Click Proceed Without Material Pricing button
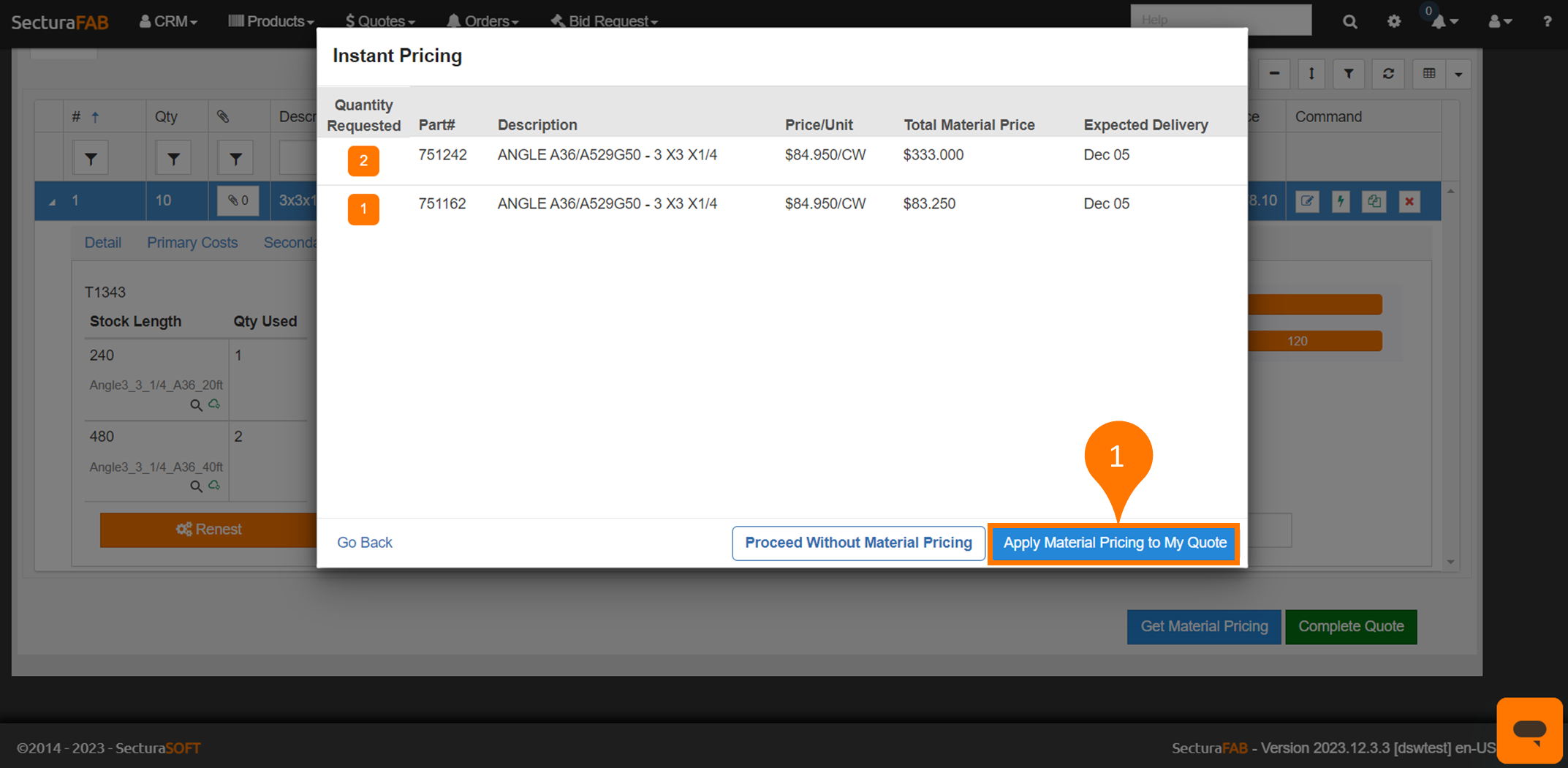 (x=857, y=543)
